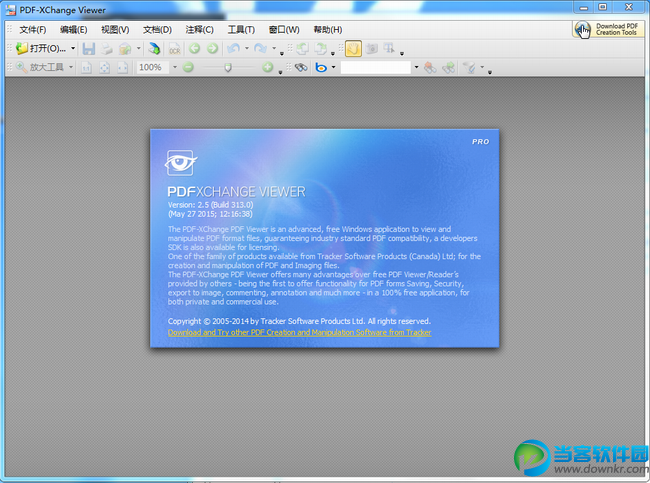Click the Open (打开) folder button
650x483 pixels.
[x=41, y=49]
